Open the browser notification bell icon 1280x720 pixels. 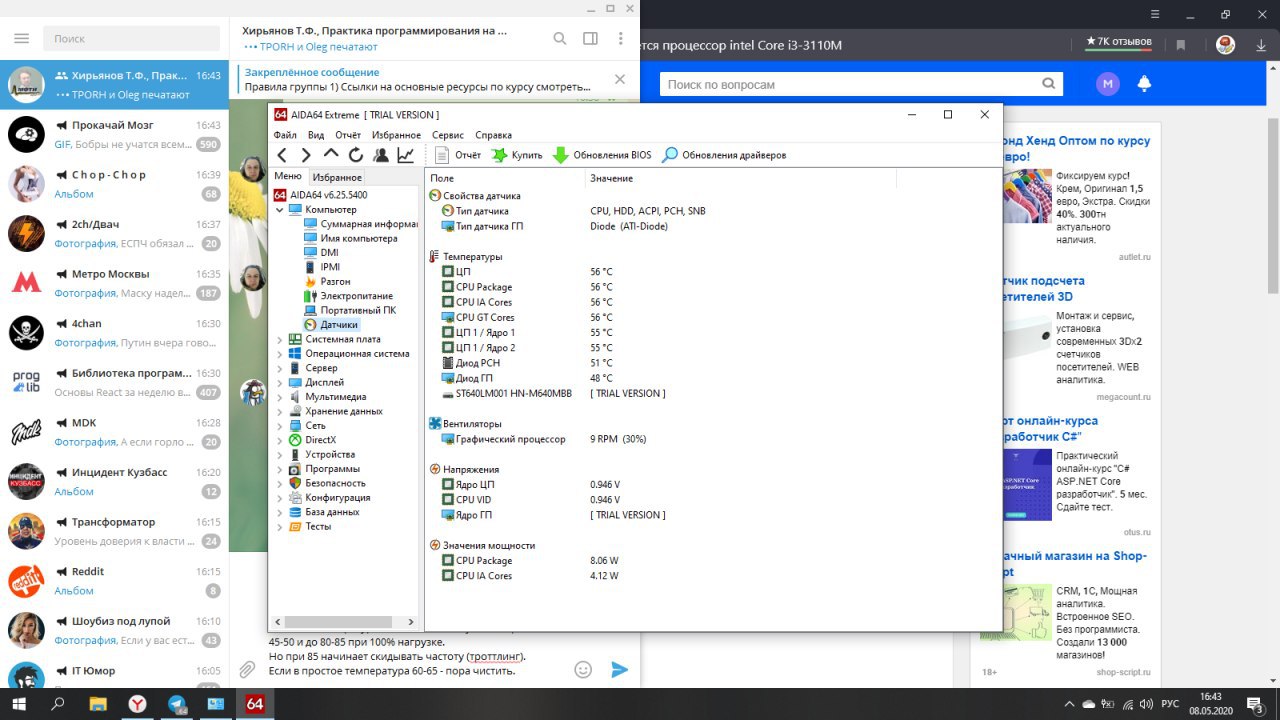(1144, 84)
